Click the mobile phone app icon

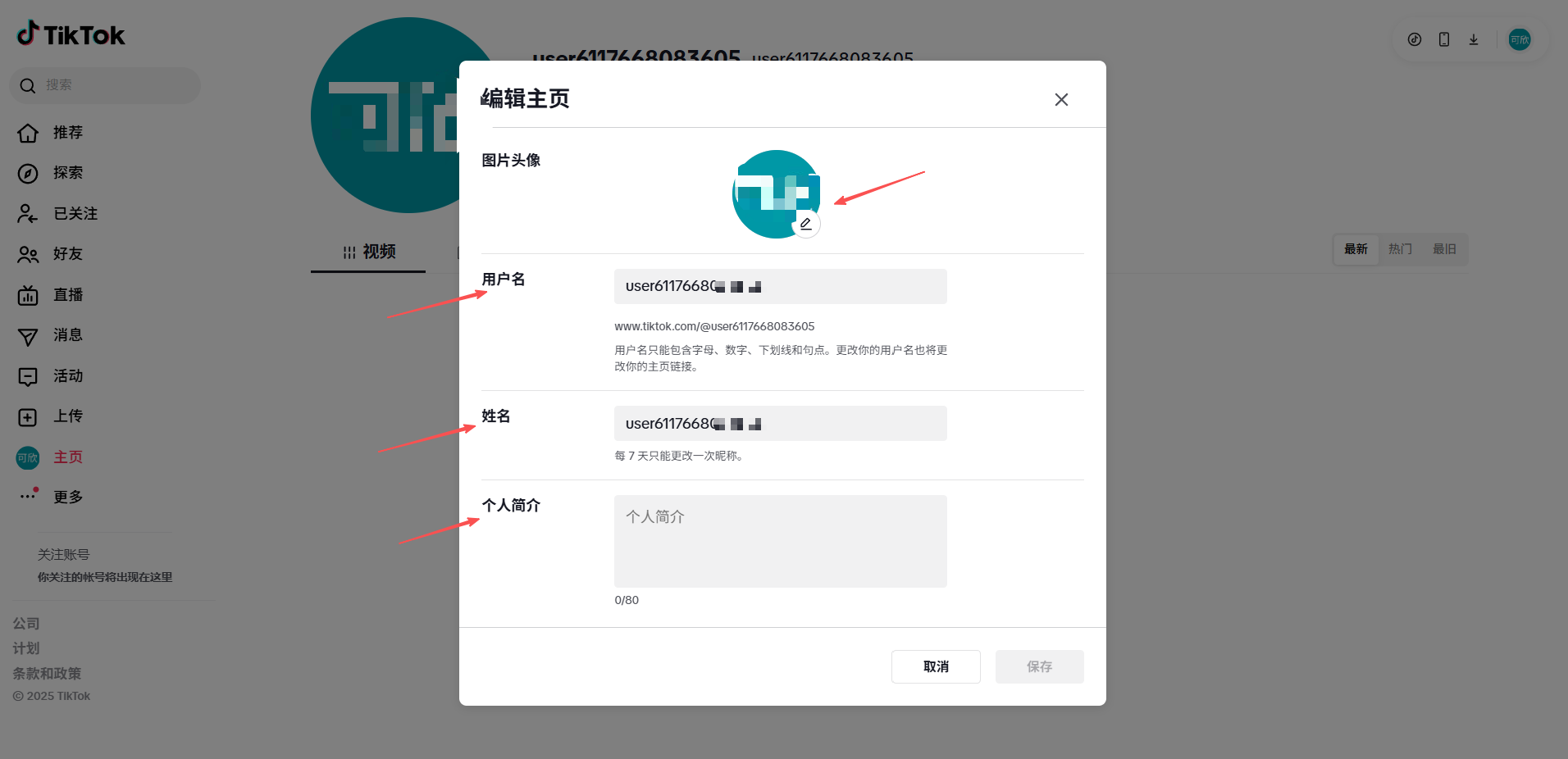point(1443,39)
